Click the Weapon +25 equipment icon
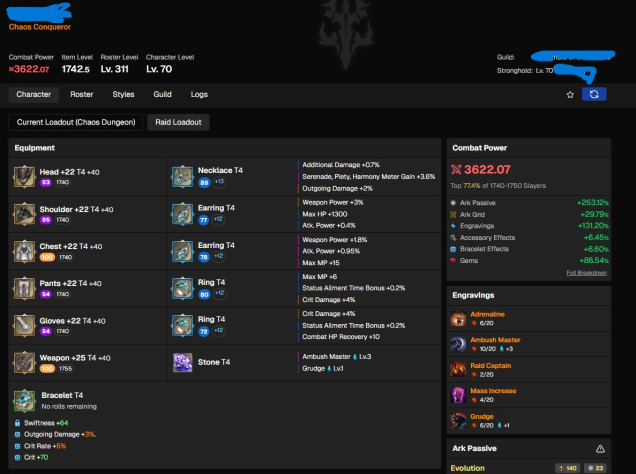636x474 pixels. [x=23, y=362]
